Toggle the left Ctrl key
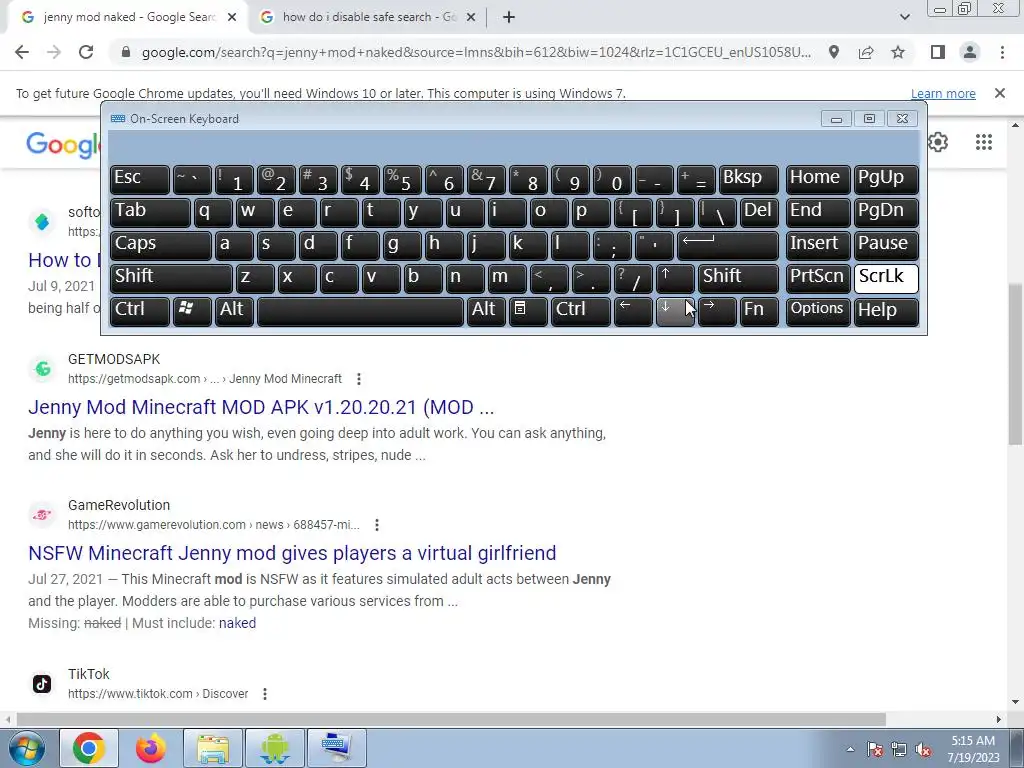The width and height of the screenshot is (1024, 768). [140, 311]
